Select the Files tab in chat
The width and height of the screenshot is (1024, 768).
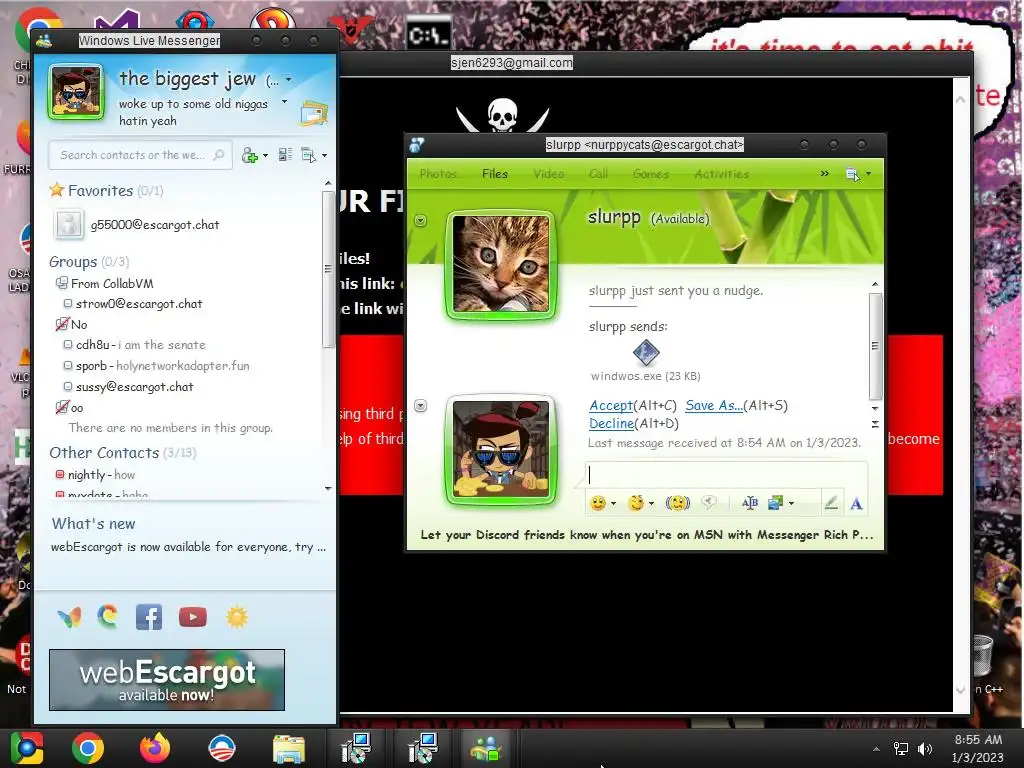[x=494, y=174]
